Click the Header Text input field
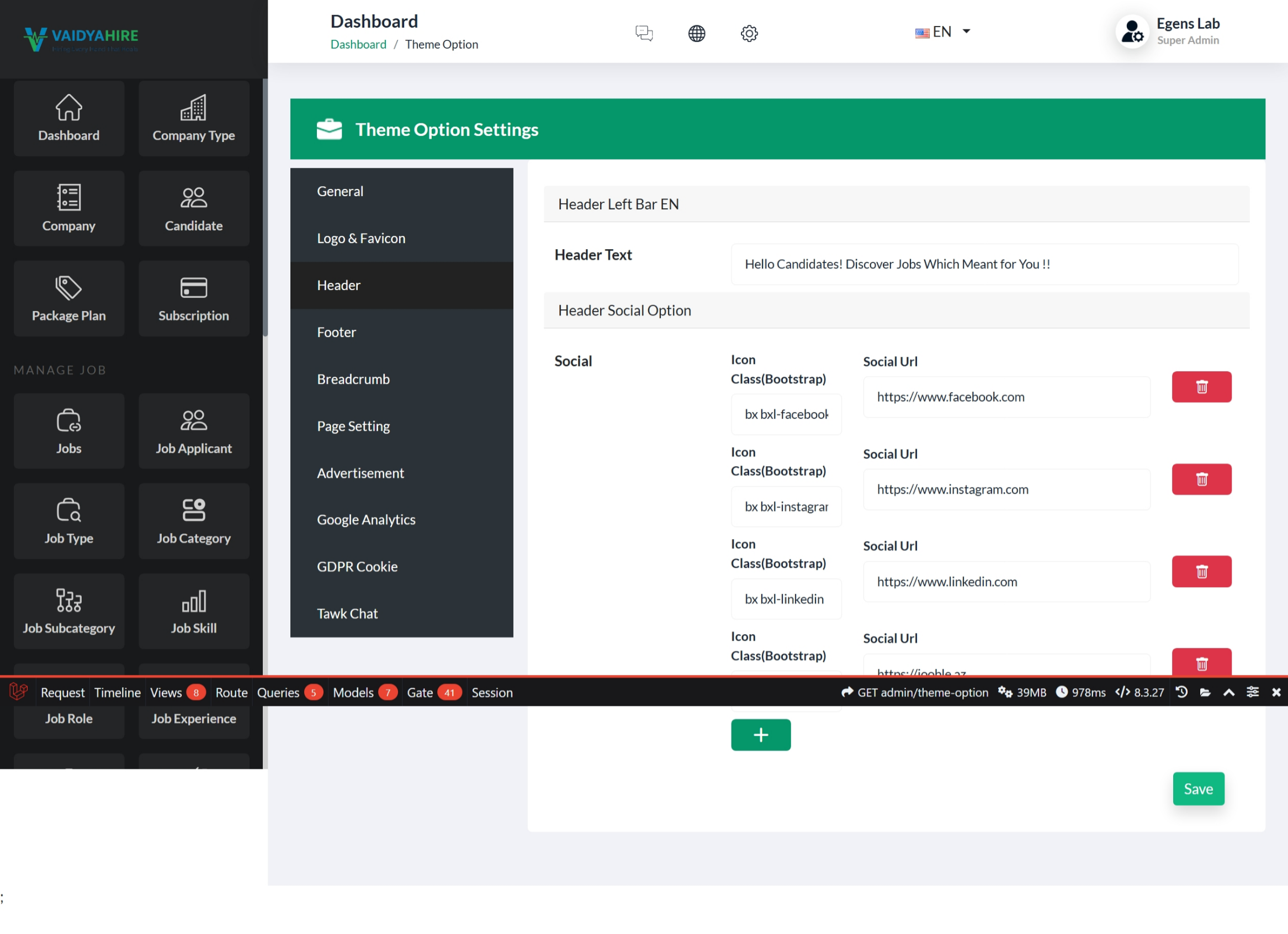Screen dimensions: 1288x934 [x=984, y=264]
